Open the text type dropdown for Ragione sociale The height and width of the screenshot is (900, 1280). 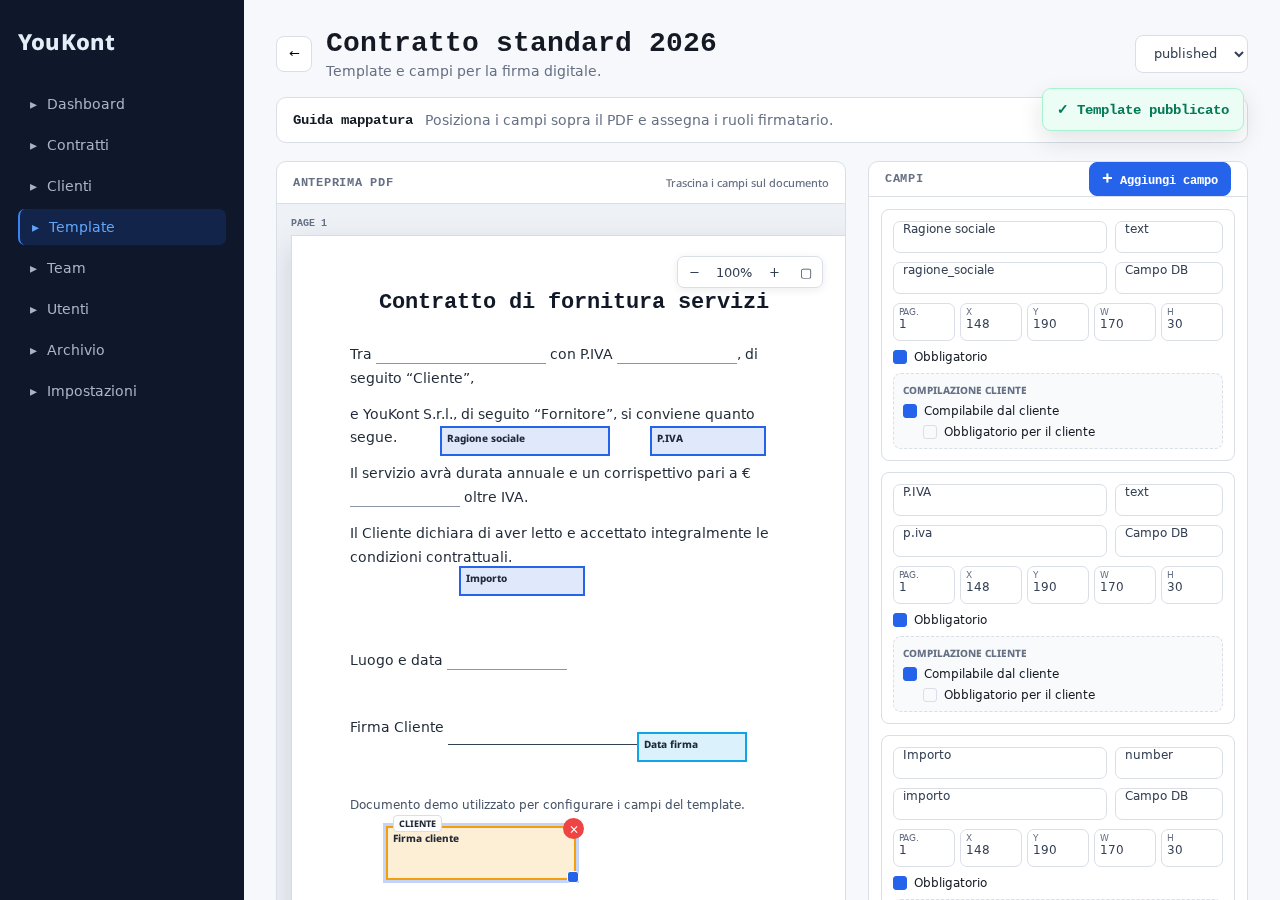[x=1169, y=237]
